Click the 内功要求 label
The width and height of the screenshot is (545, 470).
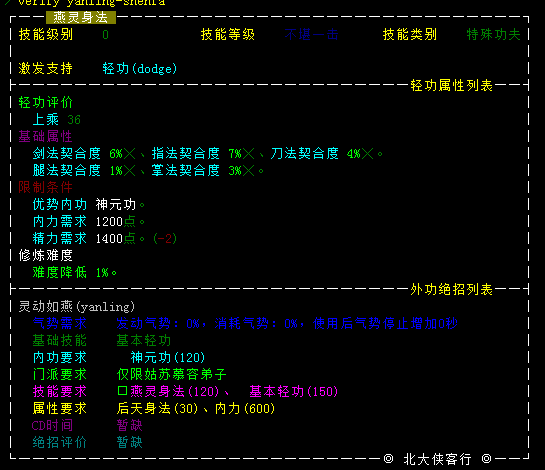coord(60,358)
